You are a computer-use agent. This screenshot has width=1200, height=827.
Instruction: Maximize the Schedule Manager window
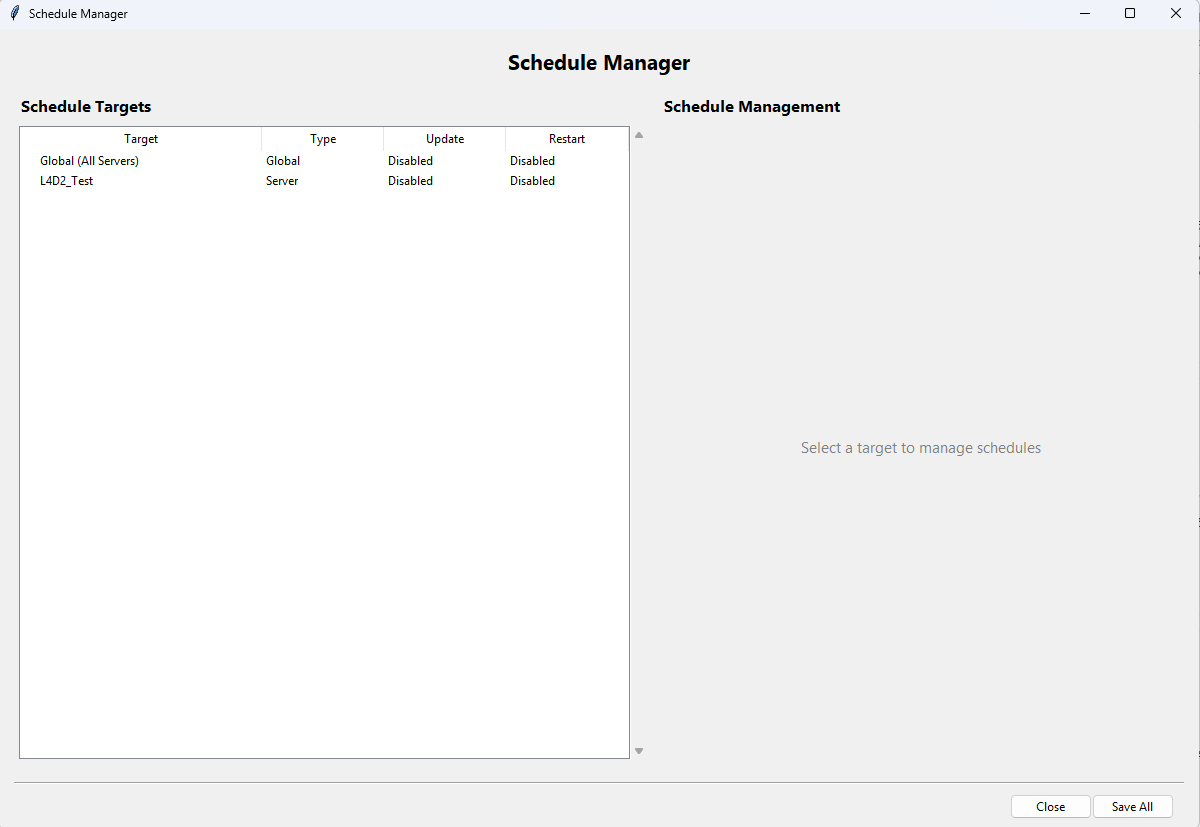click(x=1130, y=14)
